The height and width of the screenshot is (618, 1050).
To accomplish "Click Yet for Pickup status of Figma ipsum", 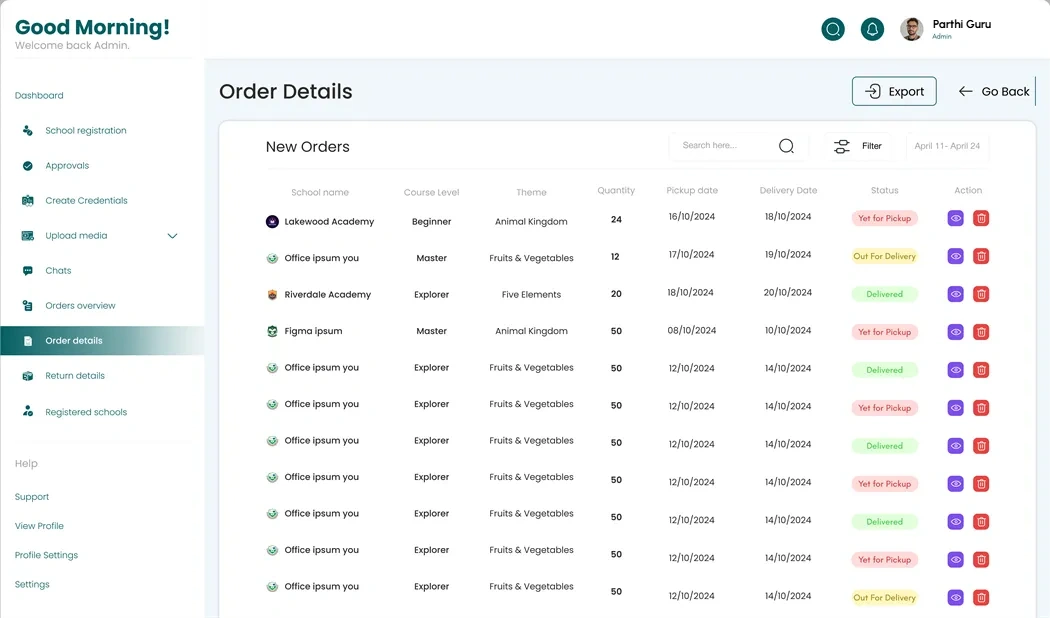I will coord(885,332).
